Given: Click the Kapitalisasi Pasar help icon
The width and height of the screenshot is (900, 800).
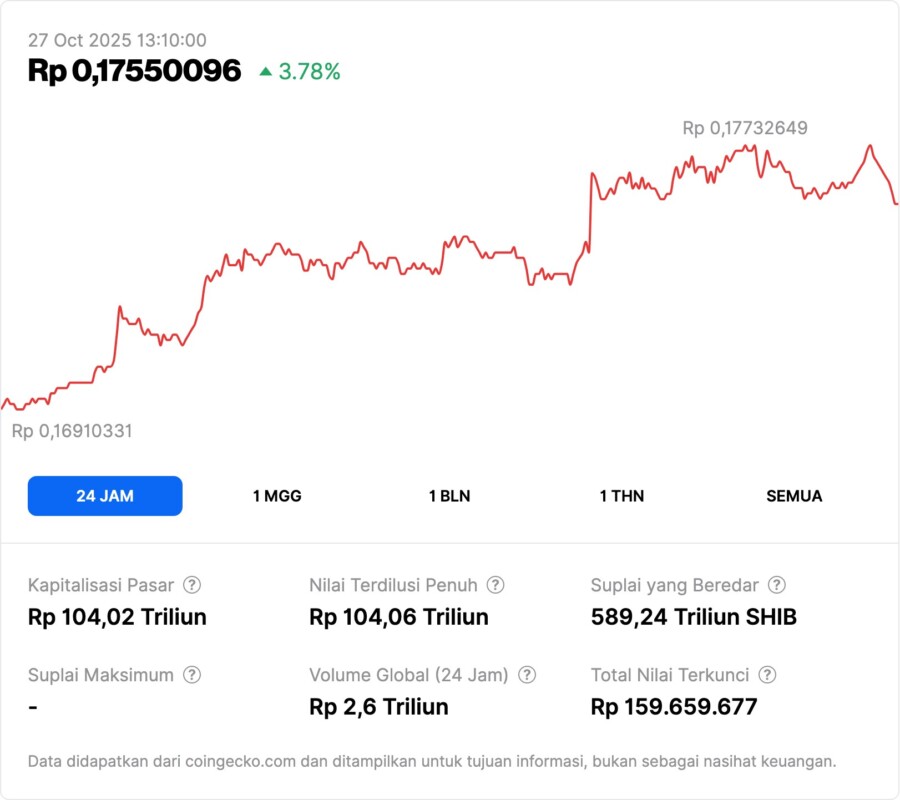Looking at the screenshot, I should [192, 585].
